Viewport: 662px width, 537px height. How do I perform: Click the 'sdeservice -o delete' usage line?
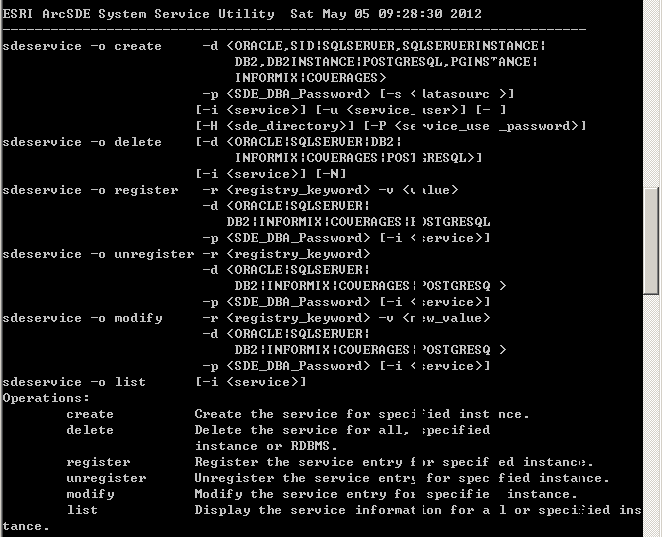click(82, 142)
